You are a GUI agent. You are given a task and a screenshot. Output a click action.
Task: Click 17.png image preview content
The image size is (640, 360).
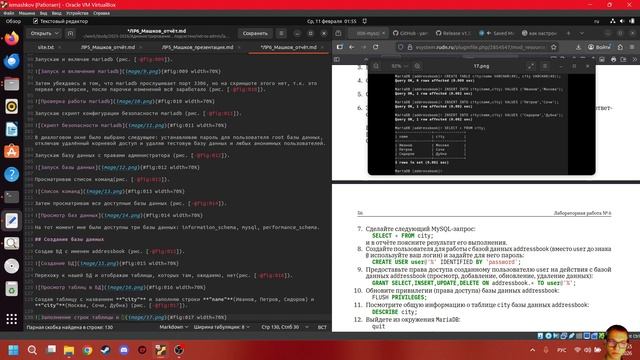click(482, 124)
